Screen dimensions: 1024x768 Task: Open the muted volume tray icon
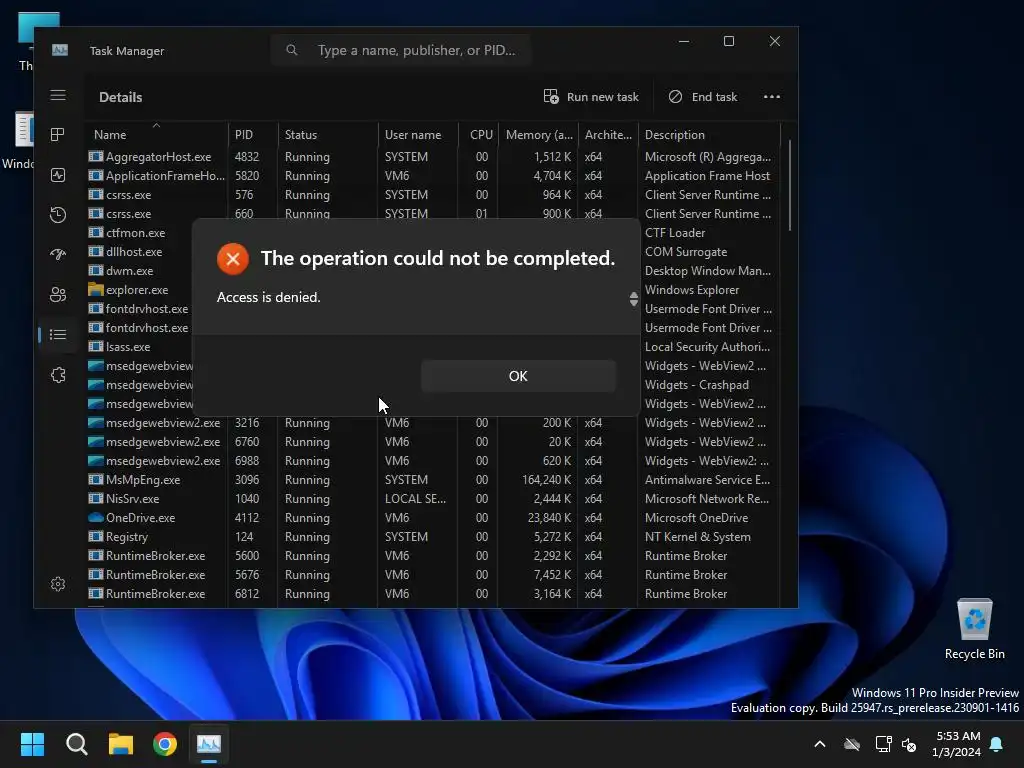pyautogui.click(x=909, y=744)
